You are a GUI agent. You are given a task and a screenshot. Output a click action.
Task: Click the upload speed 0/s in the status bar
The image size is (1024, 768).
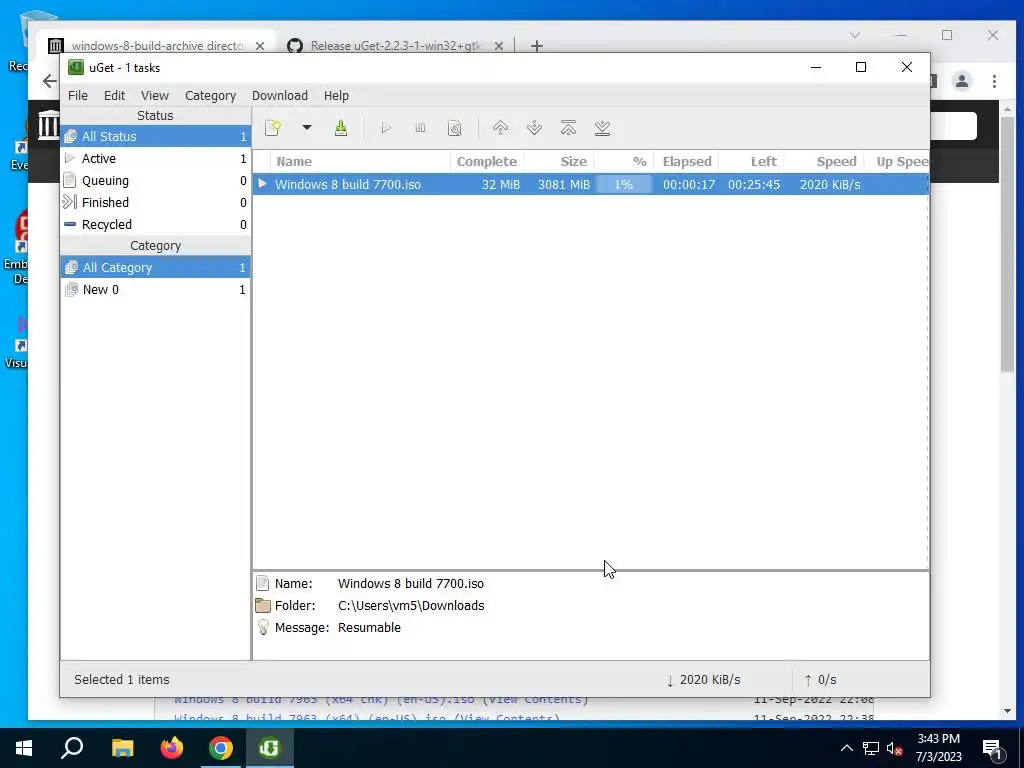(x=820, y=680)
